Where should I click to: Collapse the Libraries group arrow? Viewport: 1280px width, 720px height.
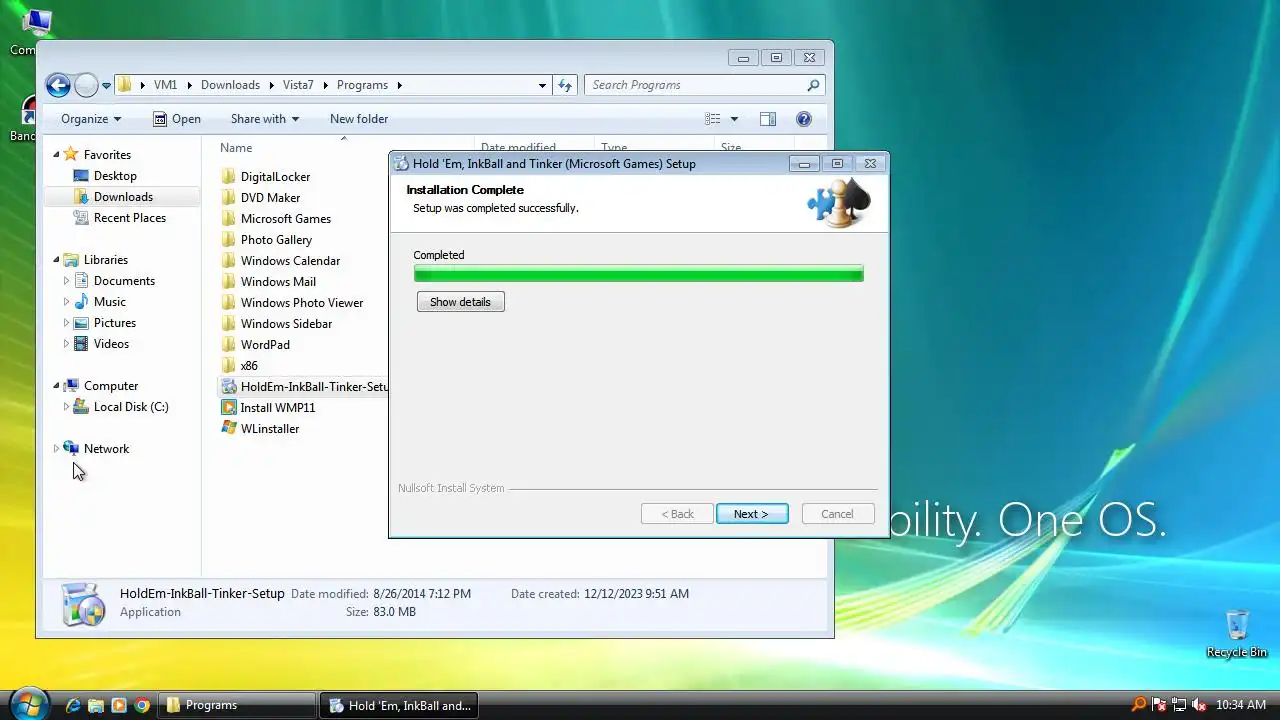(56, 260)
